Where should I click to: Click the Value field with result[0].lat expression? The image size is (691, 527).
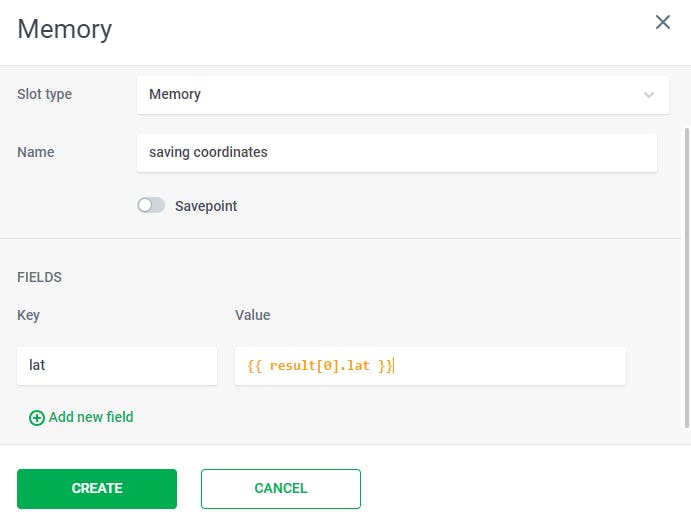tap(430, 366)
